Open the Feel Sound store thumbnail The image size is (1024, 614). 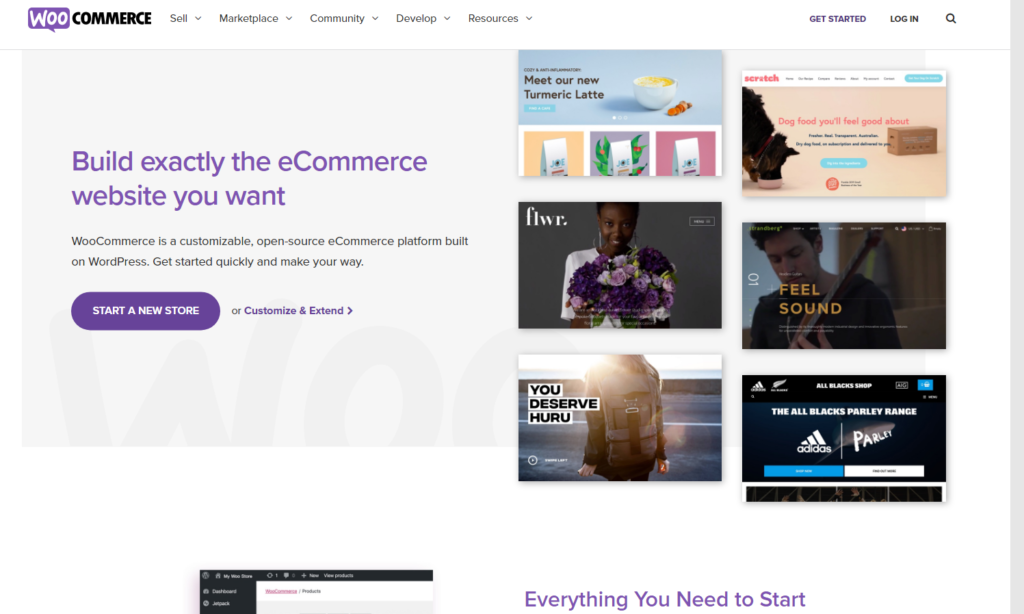pyautogui.click(x=844, y=285)
